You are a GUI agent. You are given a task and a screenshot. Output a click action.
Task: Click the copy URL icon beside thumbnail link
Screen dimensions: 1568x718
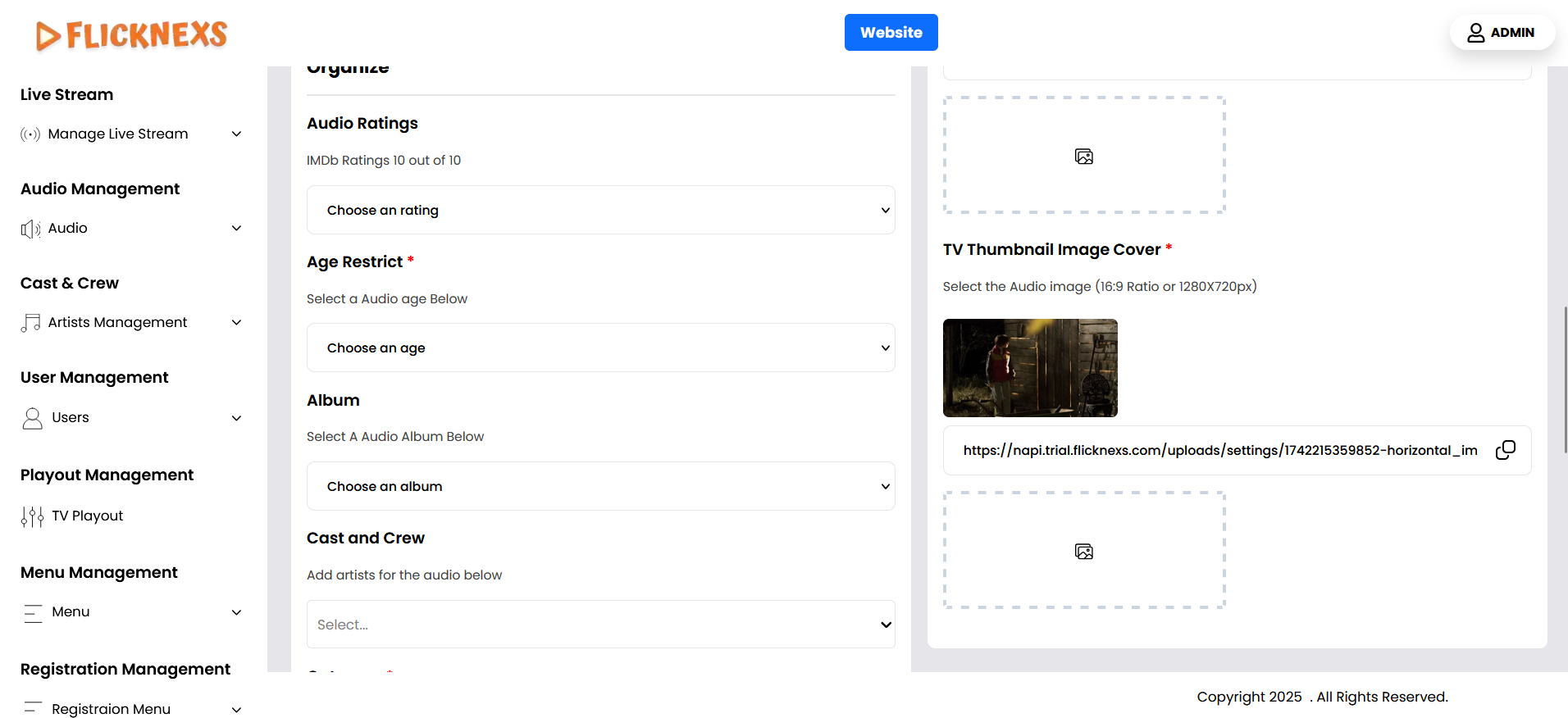pos(1505,450)
